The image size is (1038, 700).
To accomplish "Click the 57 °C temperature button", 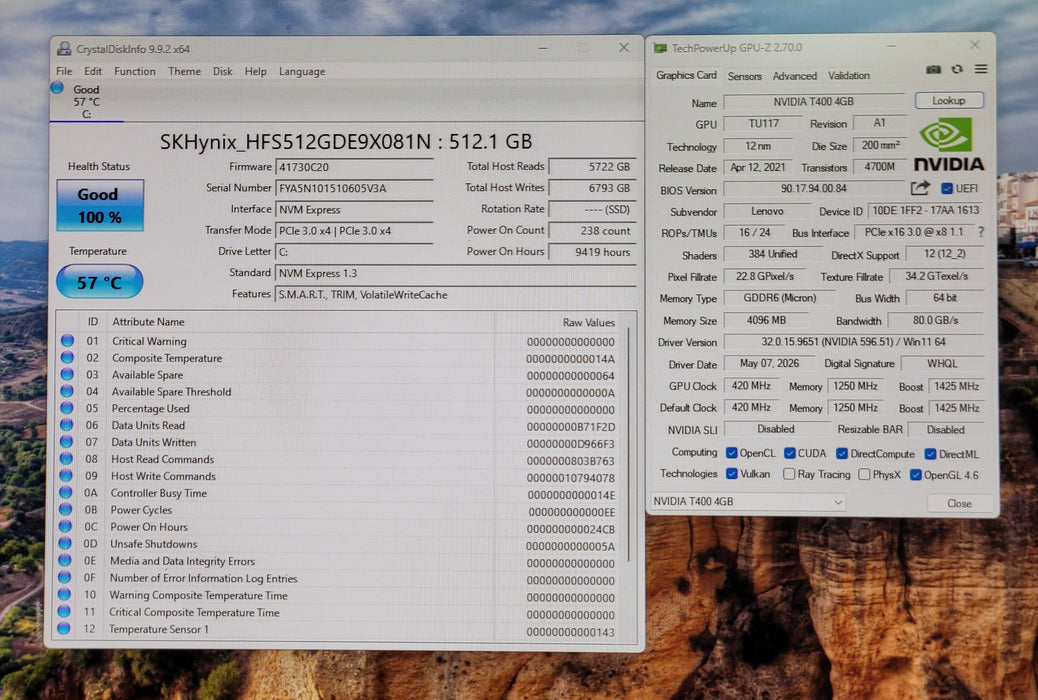I will 99,282.
